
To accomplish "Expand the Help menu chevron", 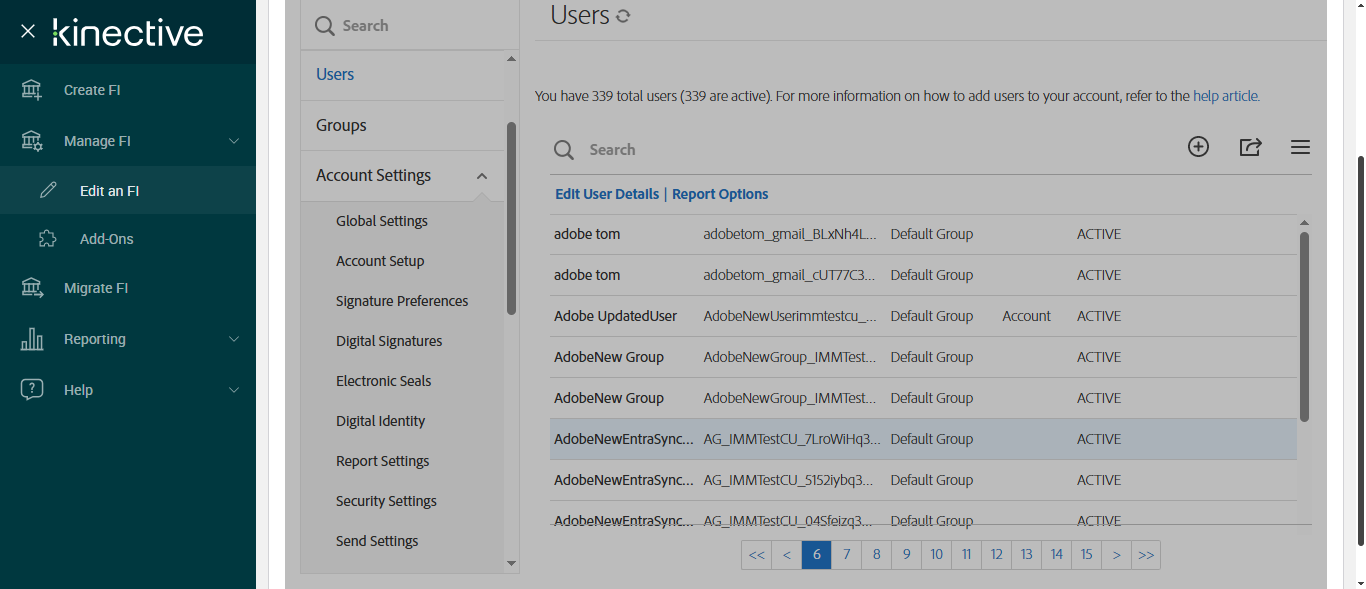I will coord(234,390).
